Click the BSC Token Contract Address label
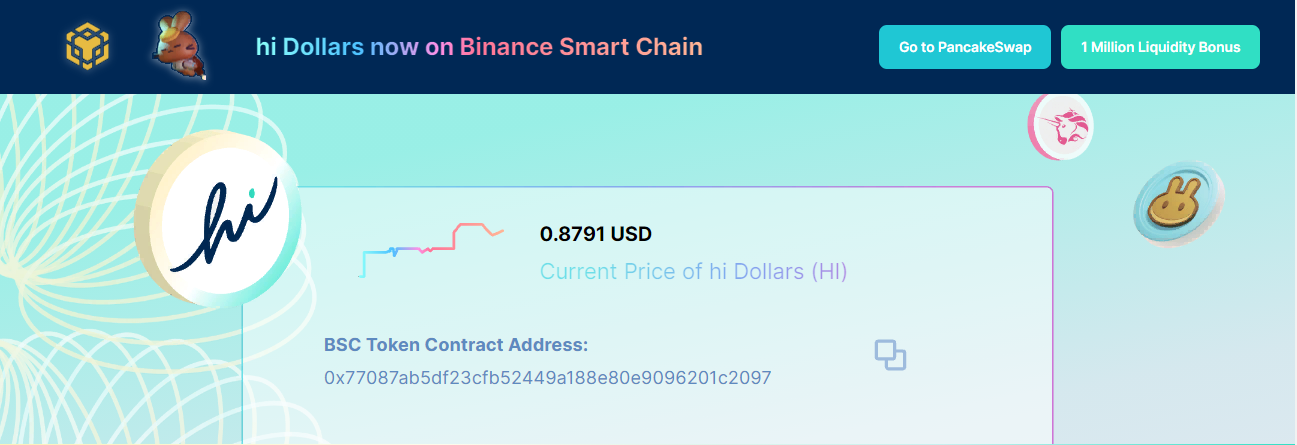Viewport: 1297px width, 445px height. click(x=456, y=345)
